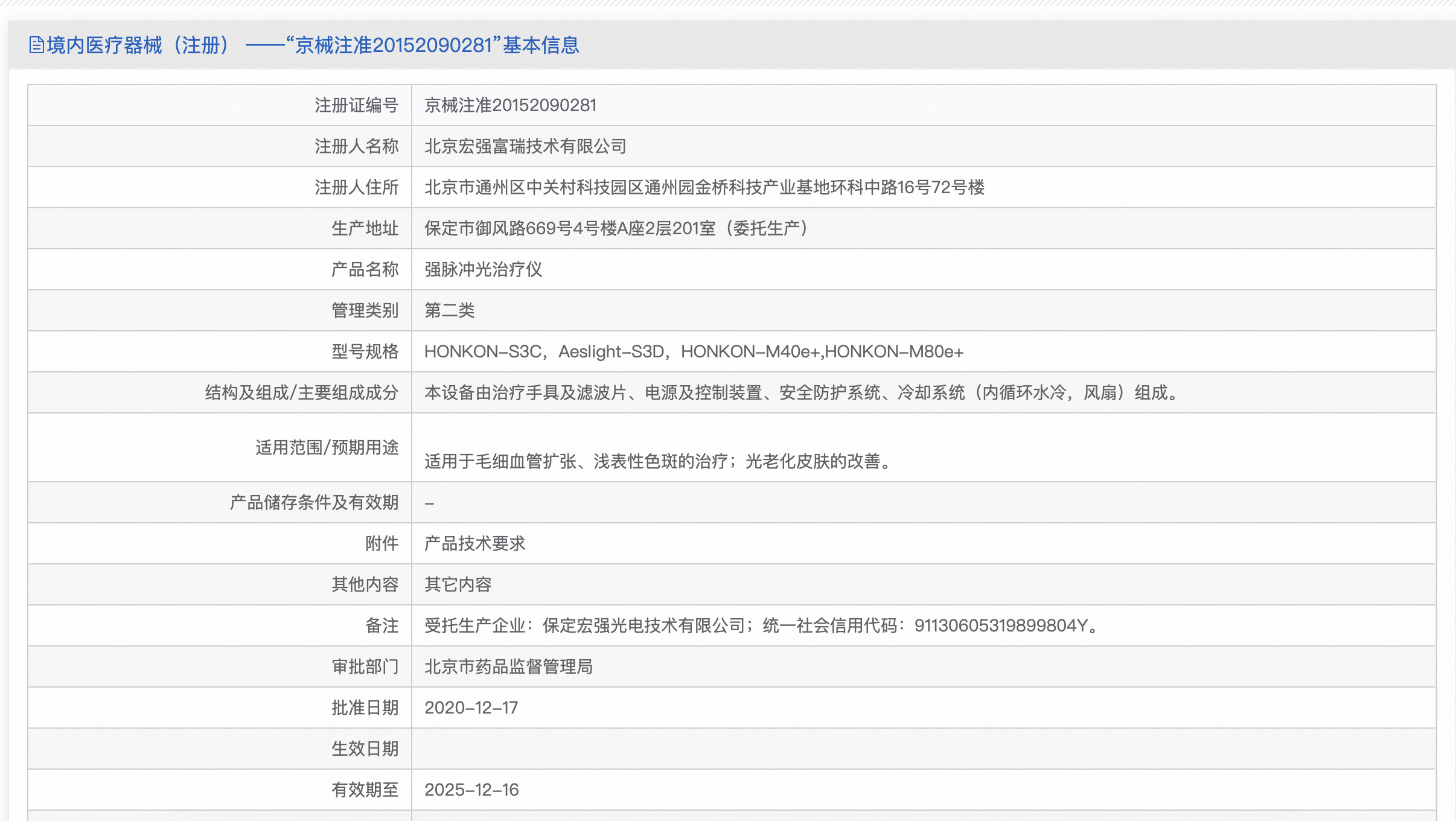Viewport: 1456px width, 821px height.
Task: Open the 产品技术要求 attachment link
Action: coord(474,543)
